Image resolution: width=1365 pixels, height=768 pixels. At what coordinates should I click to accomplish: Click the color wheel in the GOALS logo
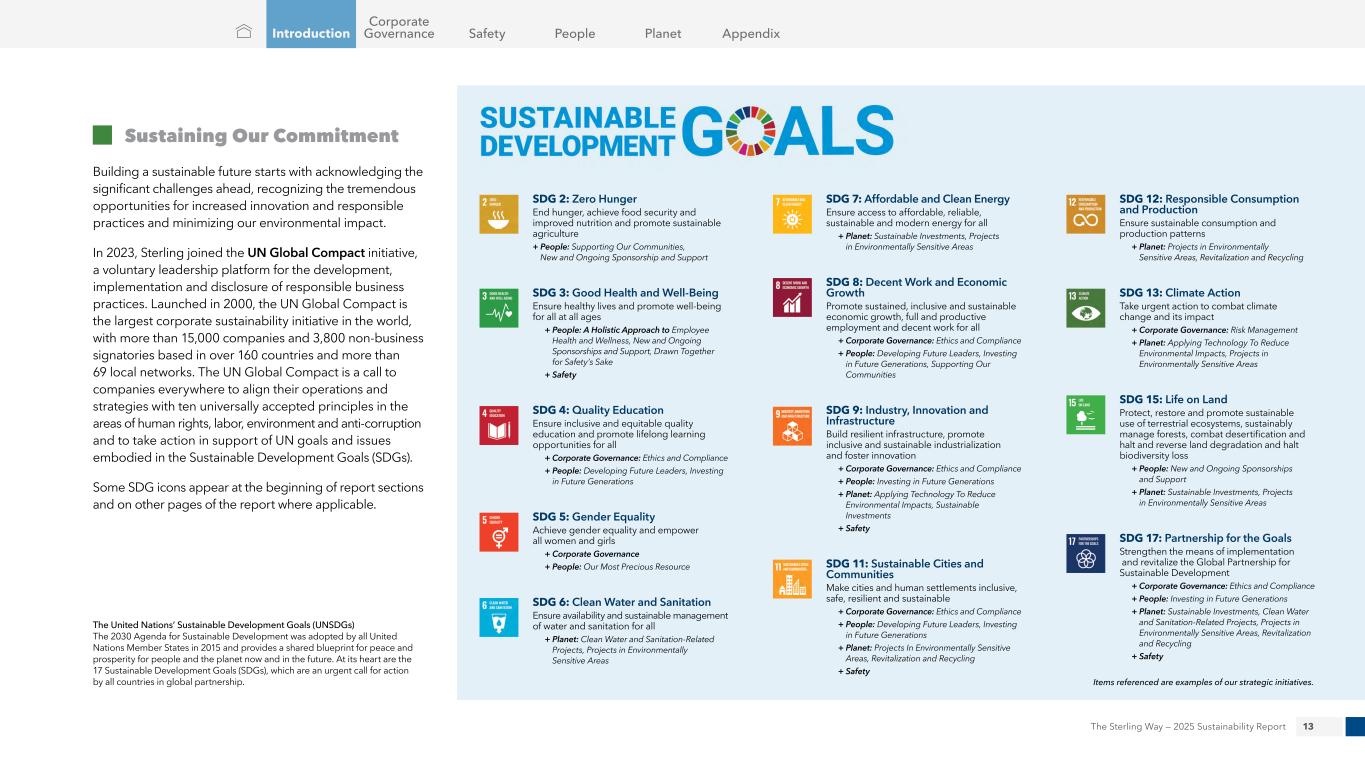pos(750,133)
